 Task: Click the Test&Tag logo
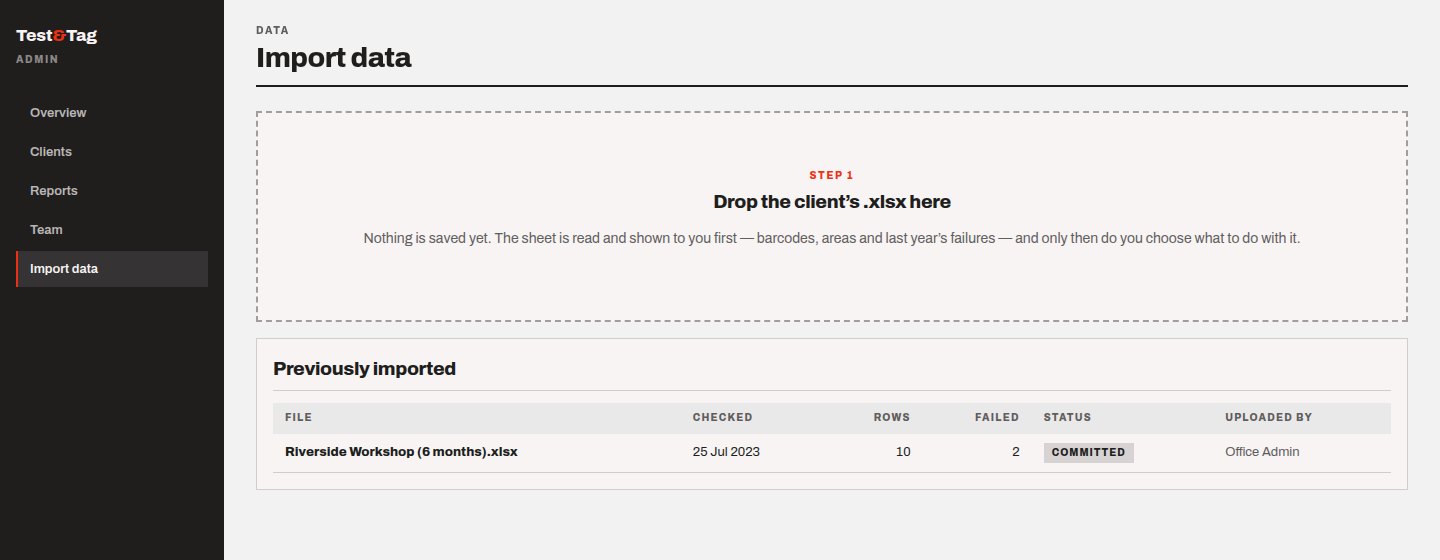pos(56,36)
